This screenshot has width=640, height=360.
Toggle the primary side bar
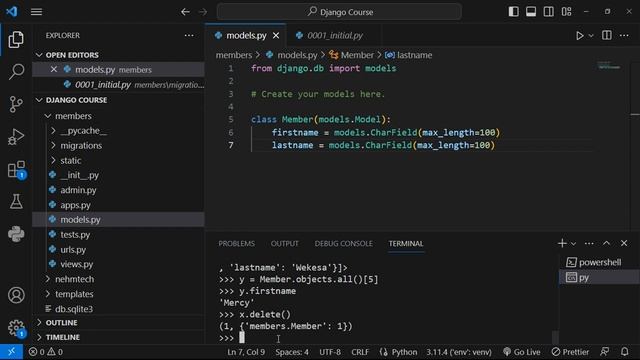(x=513, y=12)
